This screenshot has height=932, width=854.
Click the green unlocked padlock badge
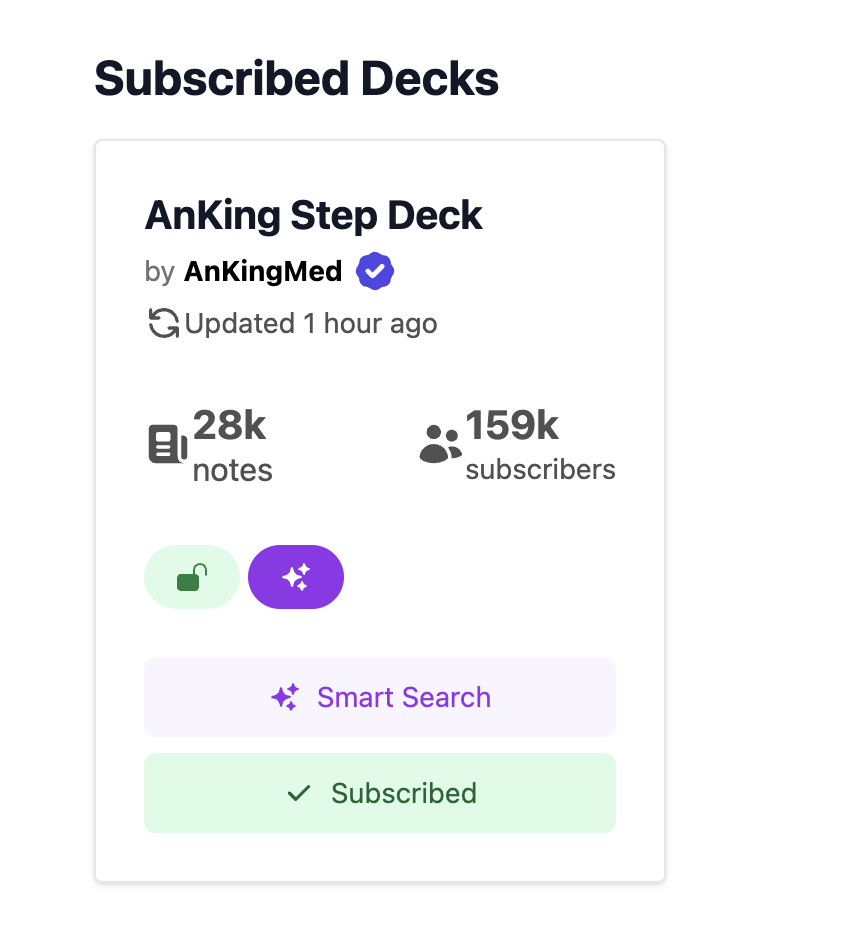click(192, 577)
